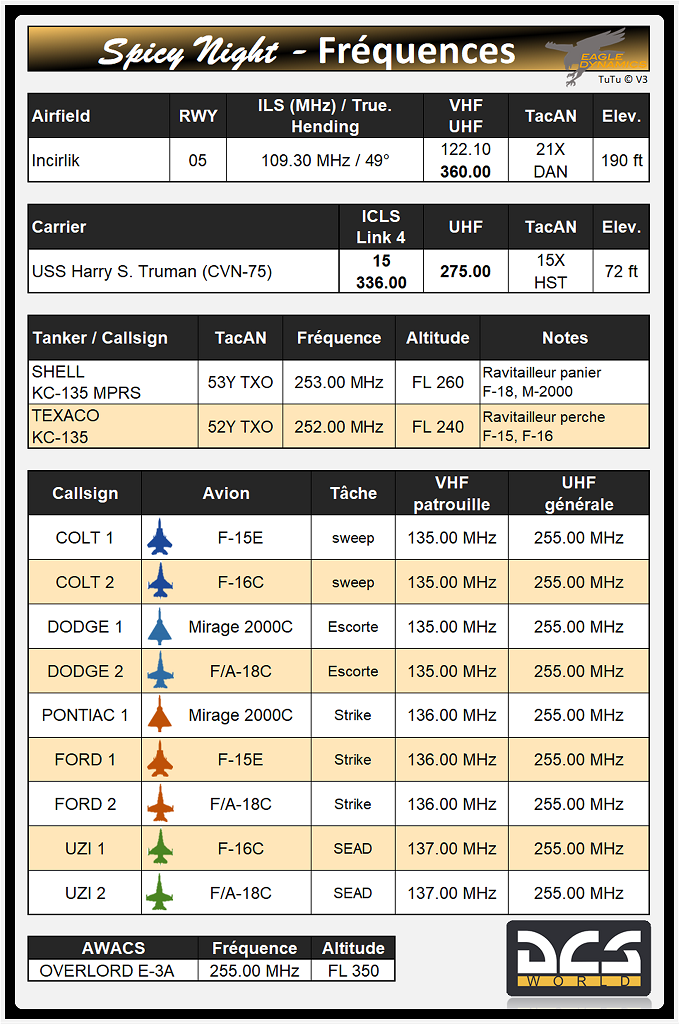Click the Tanker / Callsign column header
The image size is (679, 1024).
(113, 338)
